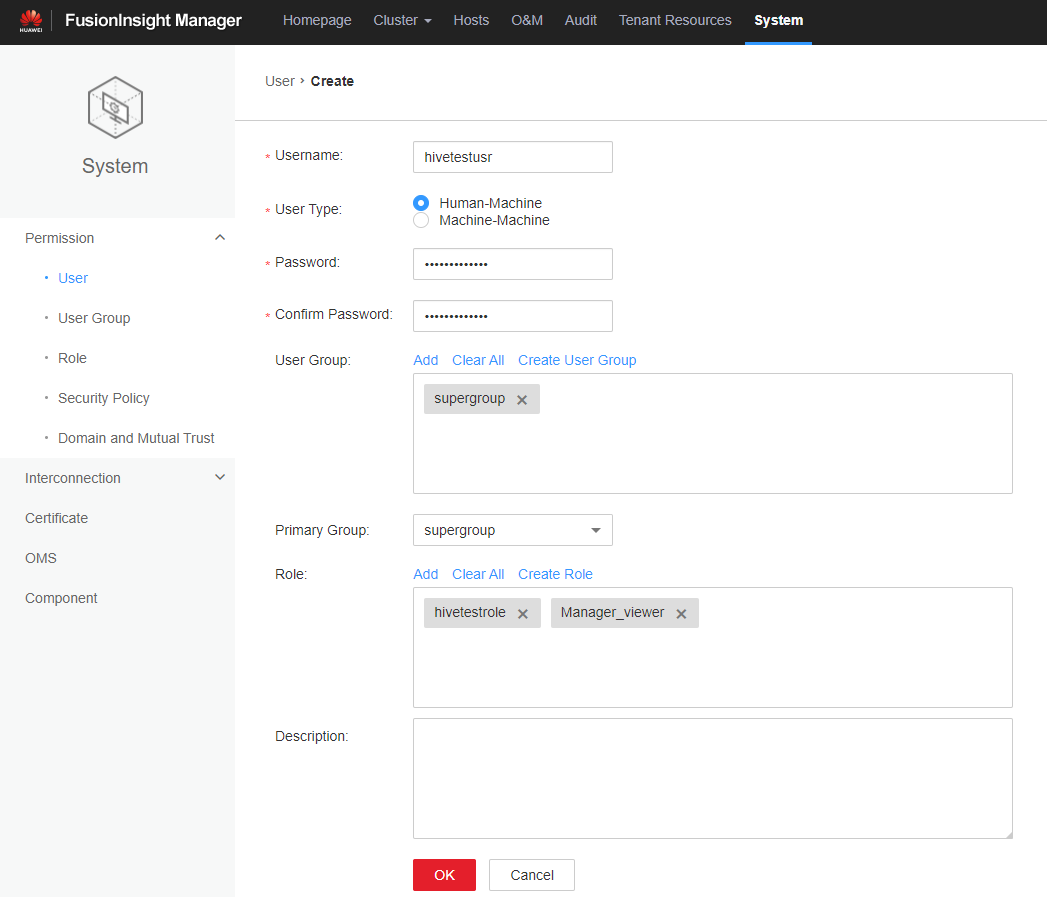Screen dimensions: 1047x897
Task: Collapse the Permission section
Action: click(220, 238)
